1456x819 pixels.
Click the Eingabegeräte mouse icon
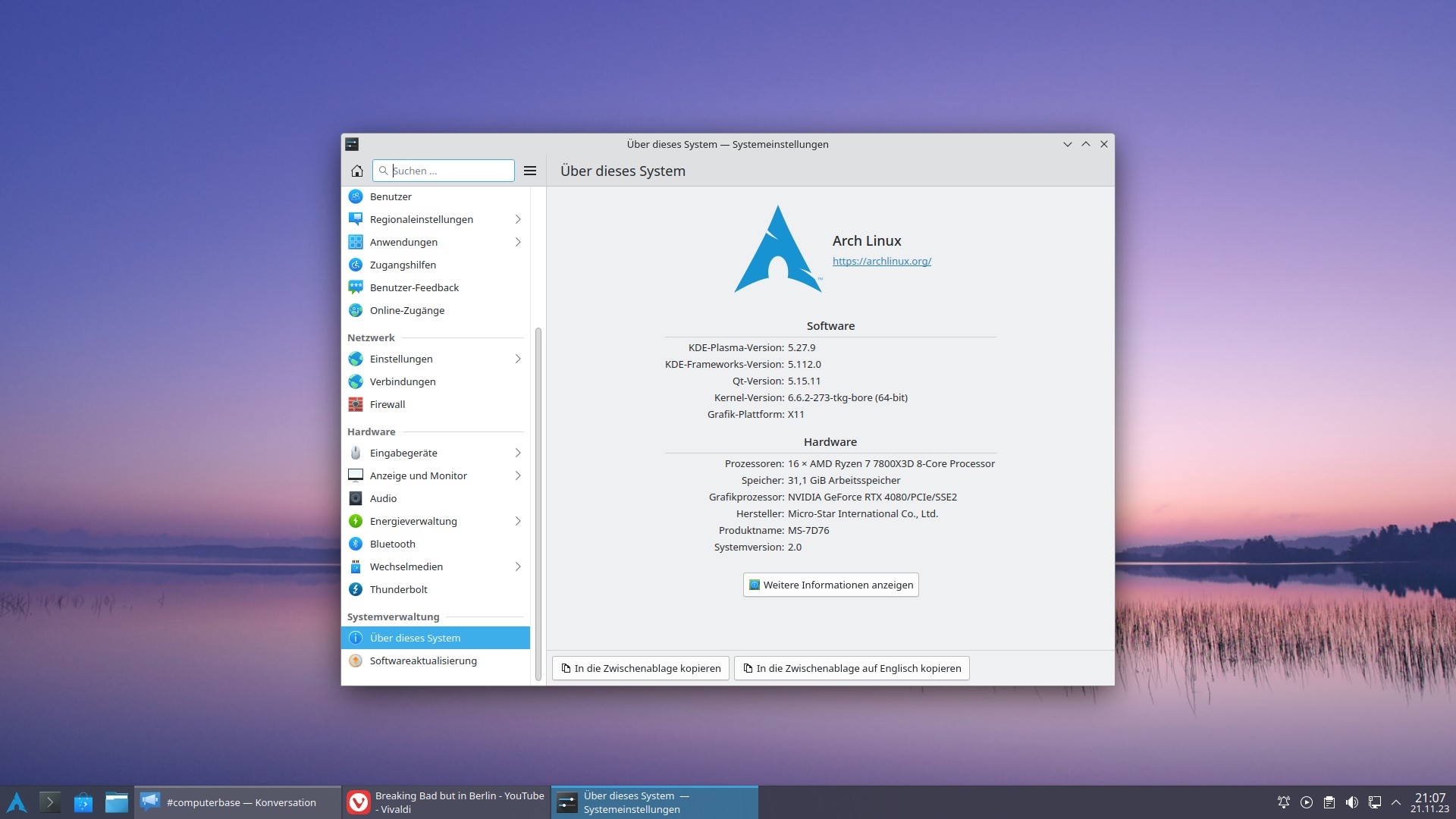click(x=356, y=453)
